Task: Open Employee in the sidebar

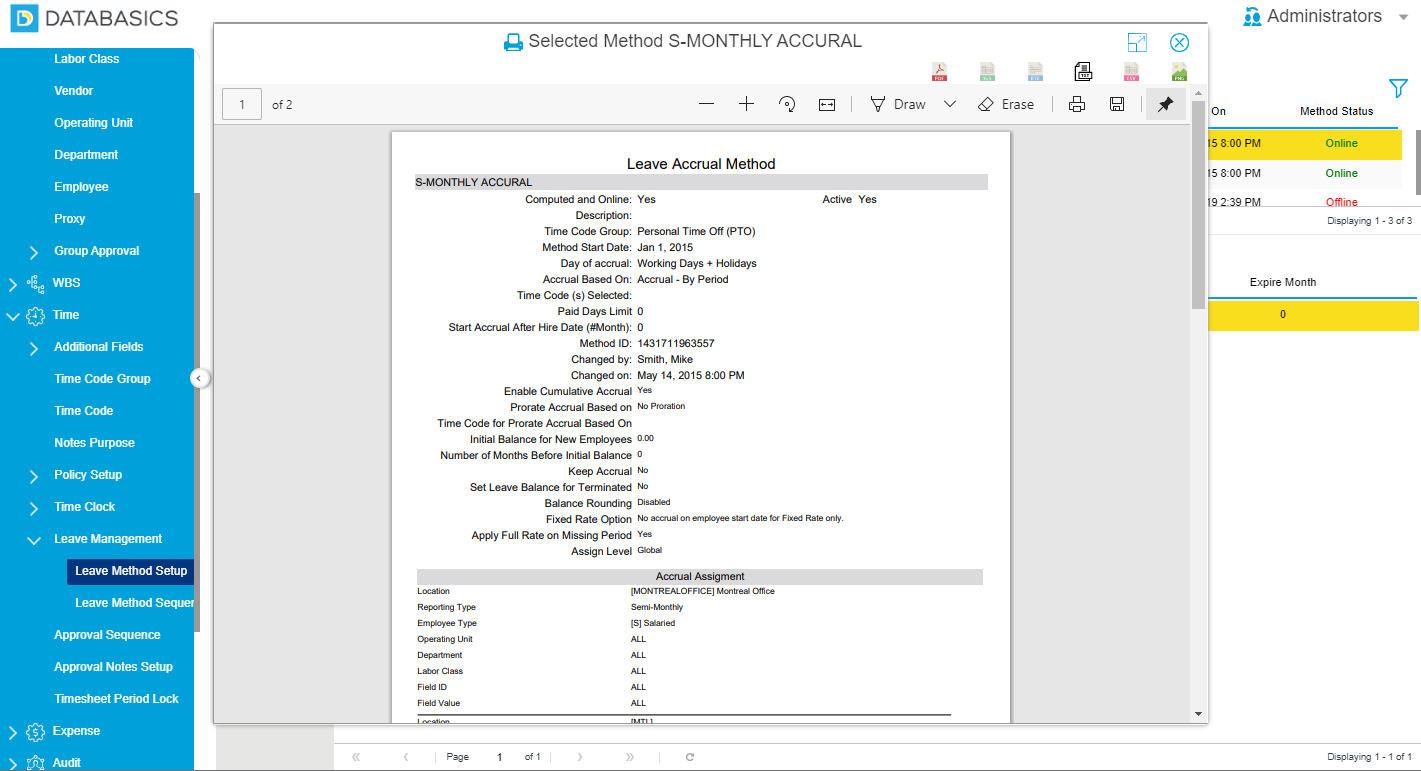Action: point(82,187)
